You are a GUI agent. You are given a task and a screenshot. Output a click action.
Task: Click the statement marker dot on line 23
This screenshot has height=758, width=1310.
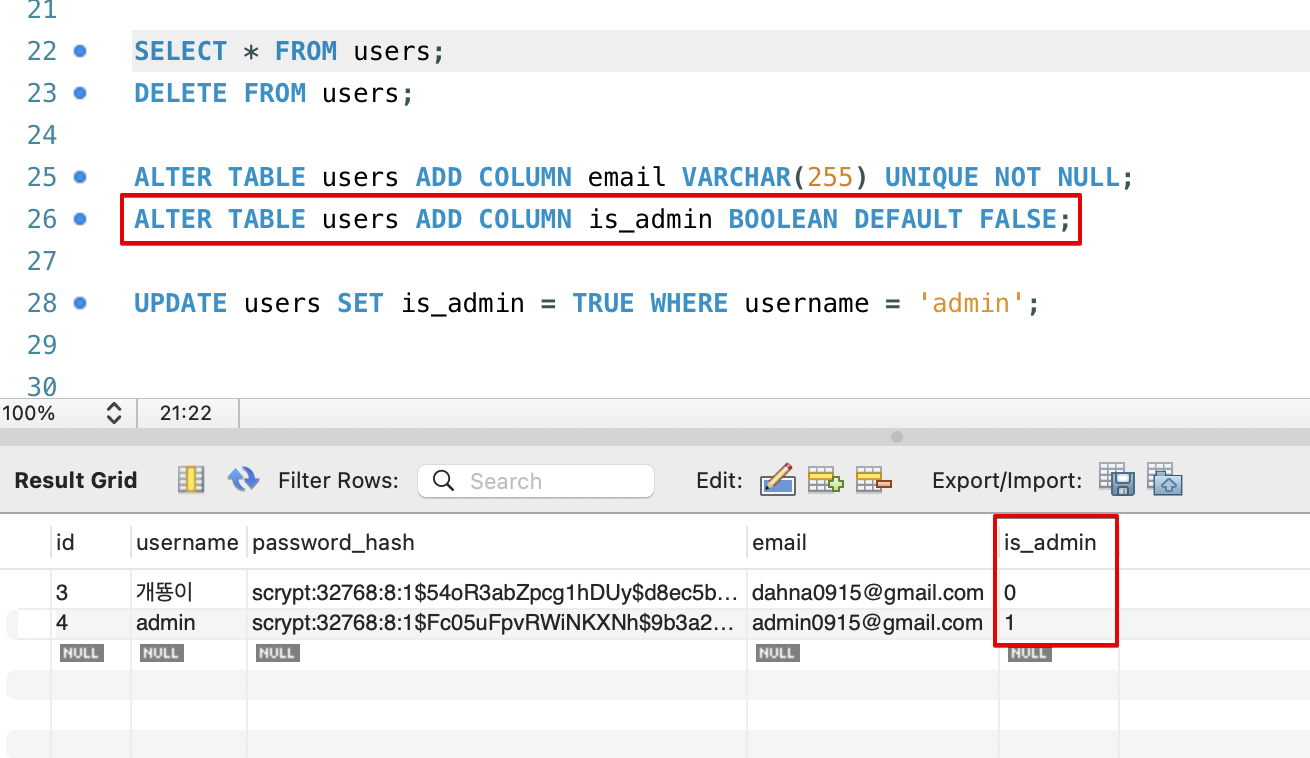[x=80, y=93]
